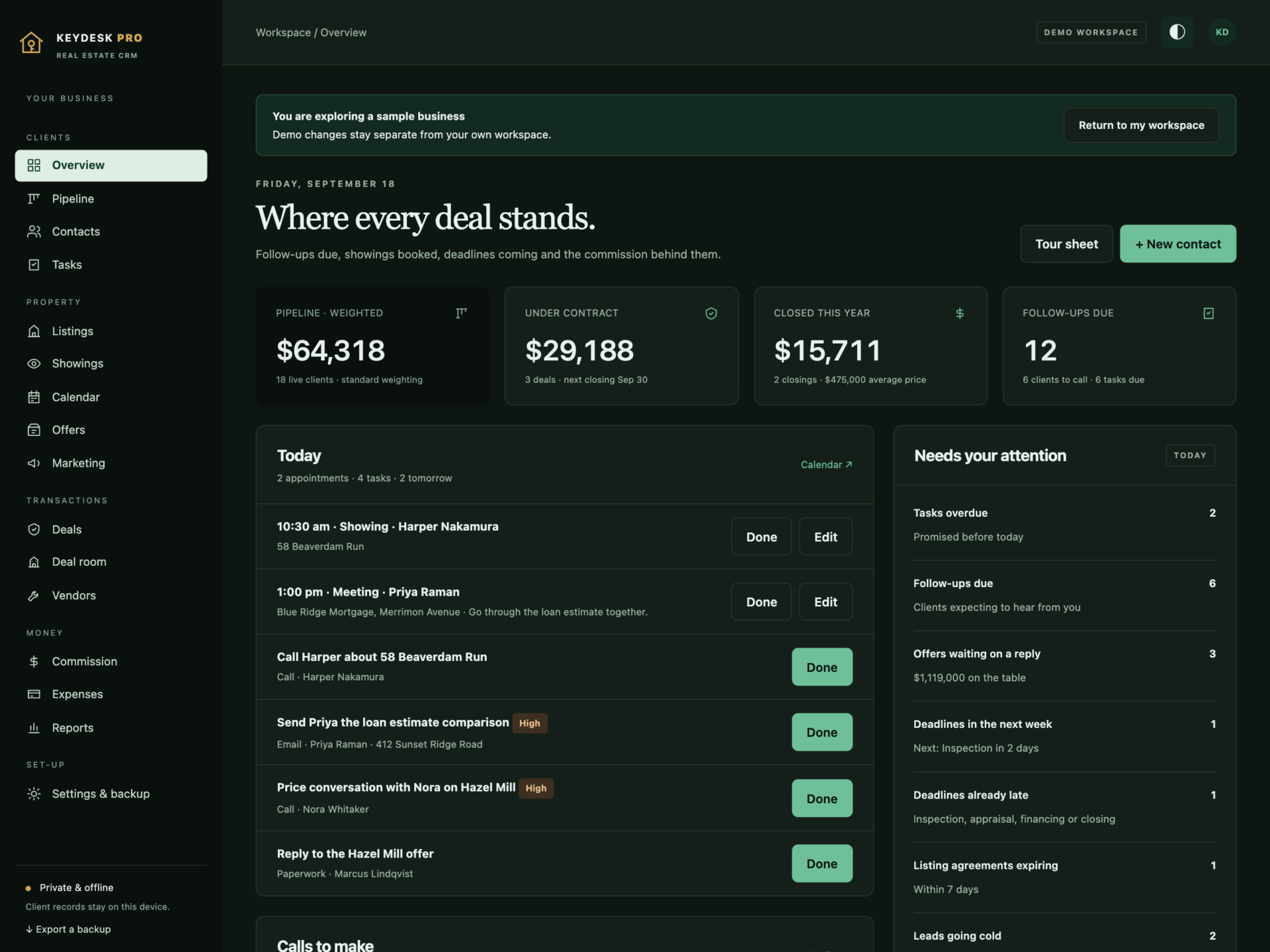Open the KD user avatar menu
This screenshot has height=952, width=1270.
click(x=1222, y=32)
